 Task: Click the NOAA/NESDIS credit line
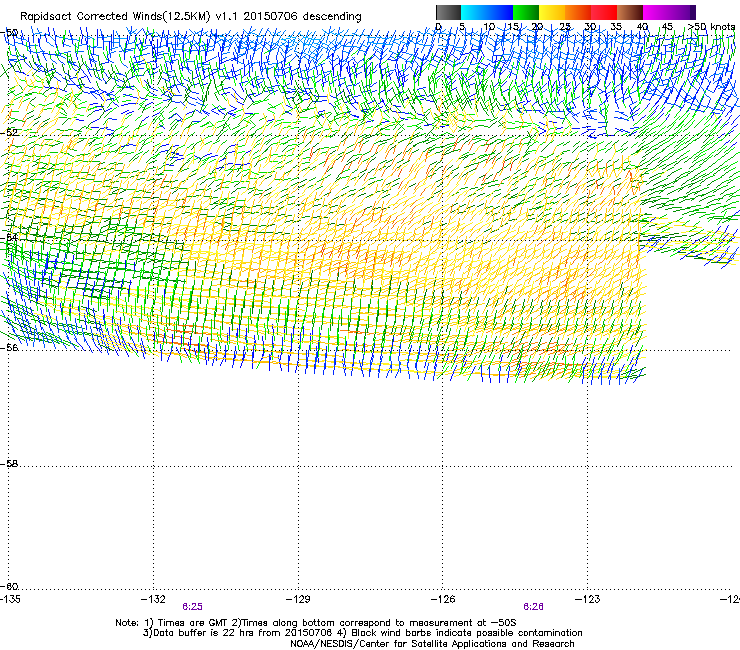tap(432, 644)
